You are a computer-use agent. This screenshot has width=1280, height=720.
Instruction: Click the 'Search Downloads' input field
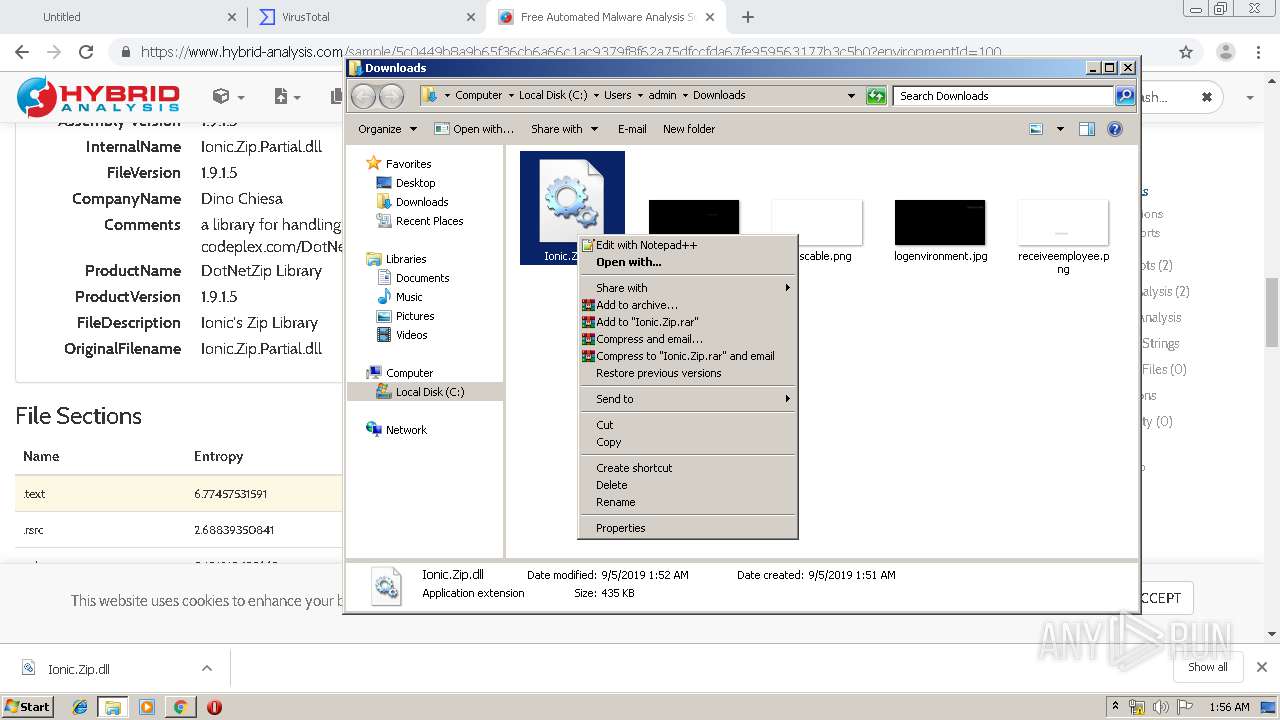(x=1003, y=96)
